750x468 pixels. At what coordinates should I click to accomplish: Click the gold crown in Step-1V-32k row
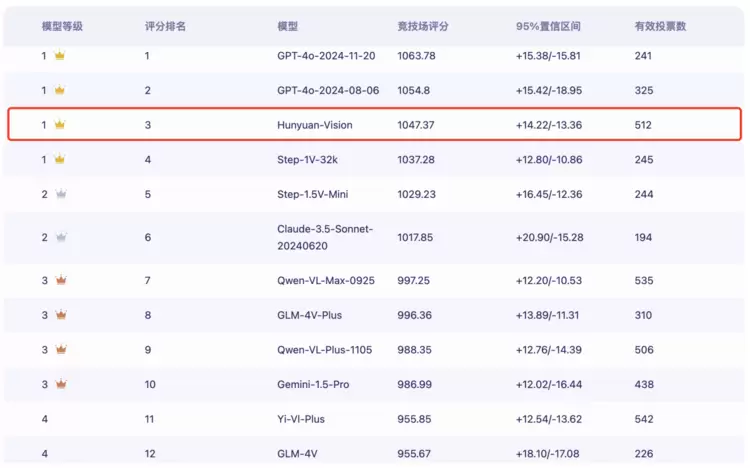pyautogui.click(x=60, y=159)
